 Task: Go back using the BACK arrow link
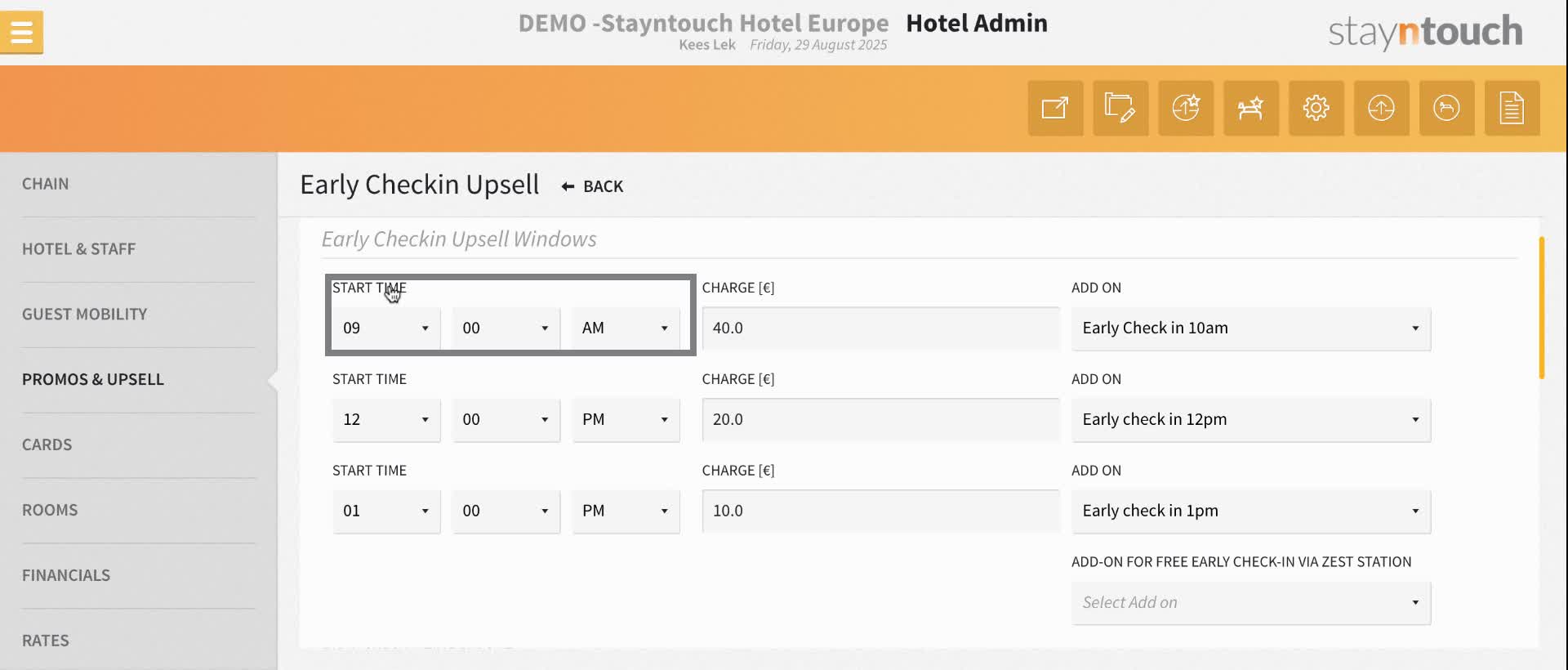point(592,186)
